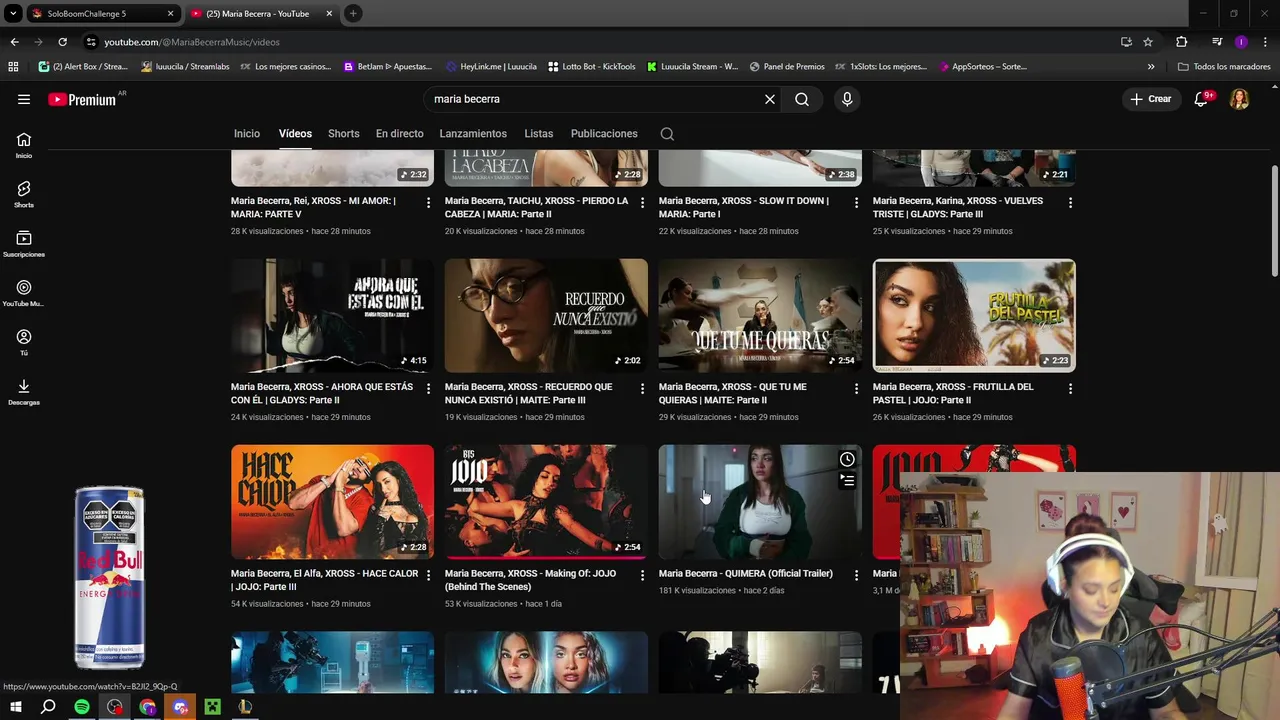1280x720 pixels.
Task: Open Shorts in the left sidebar
Action: coord(24,194)
